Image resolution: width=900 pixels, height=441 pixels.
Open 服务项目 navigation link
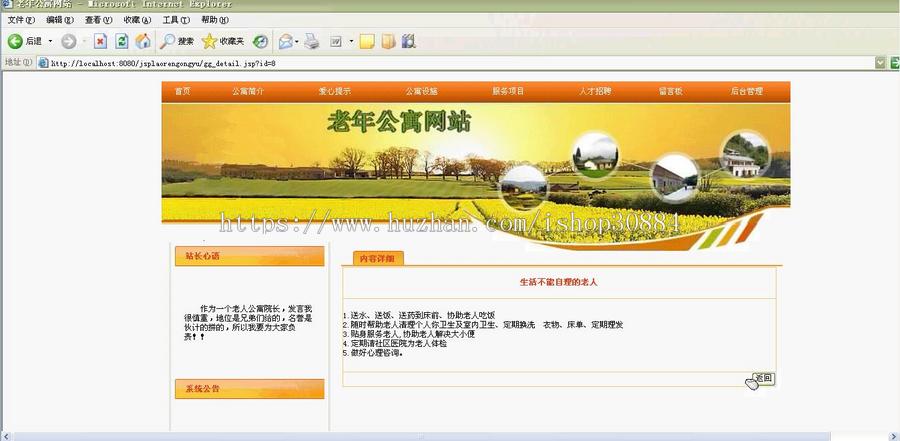click(508, 91)
